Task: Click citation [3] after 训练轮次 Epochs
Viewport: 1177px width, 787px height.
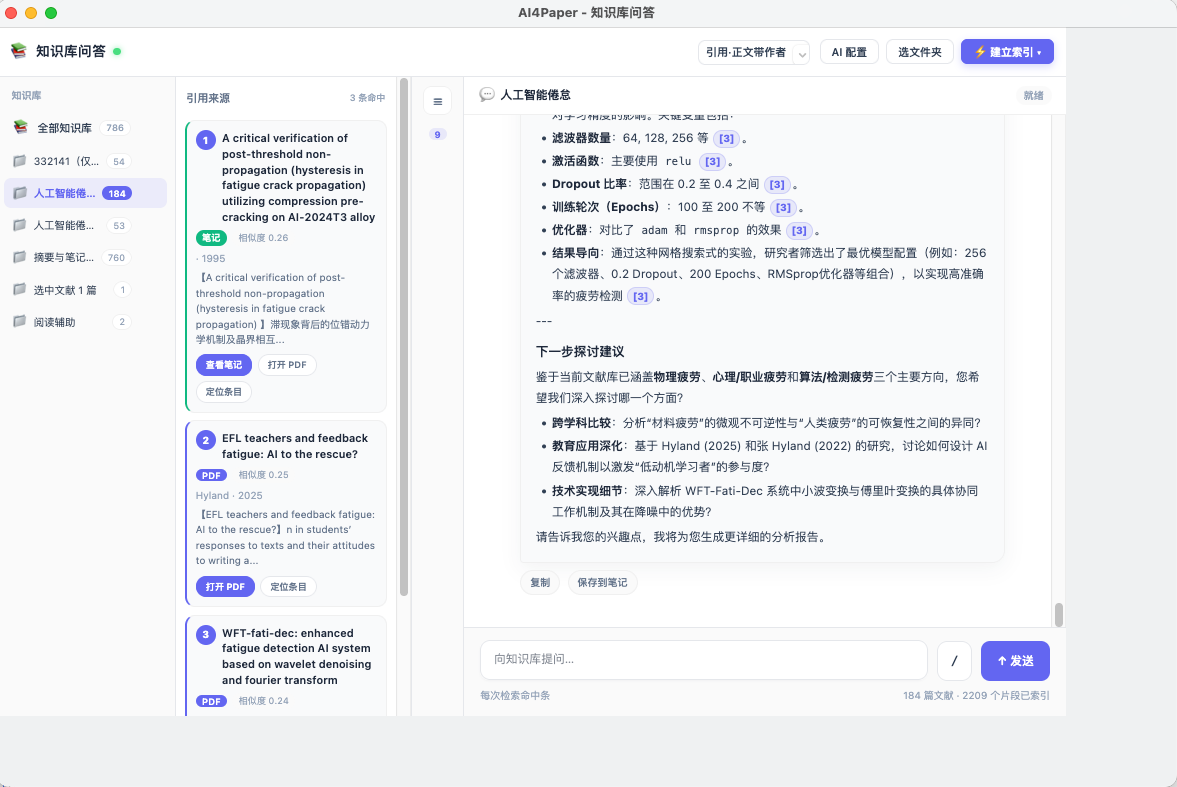Action: coord(783,207)
